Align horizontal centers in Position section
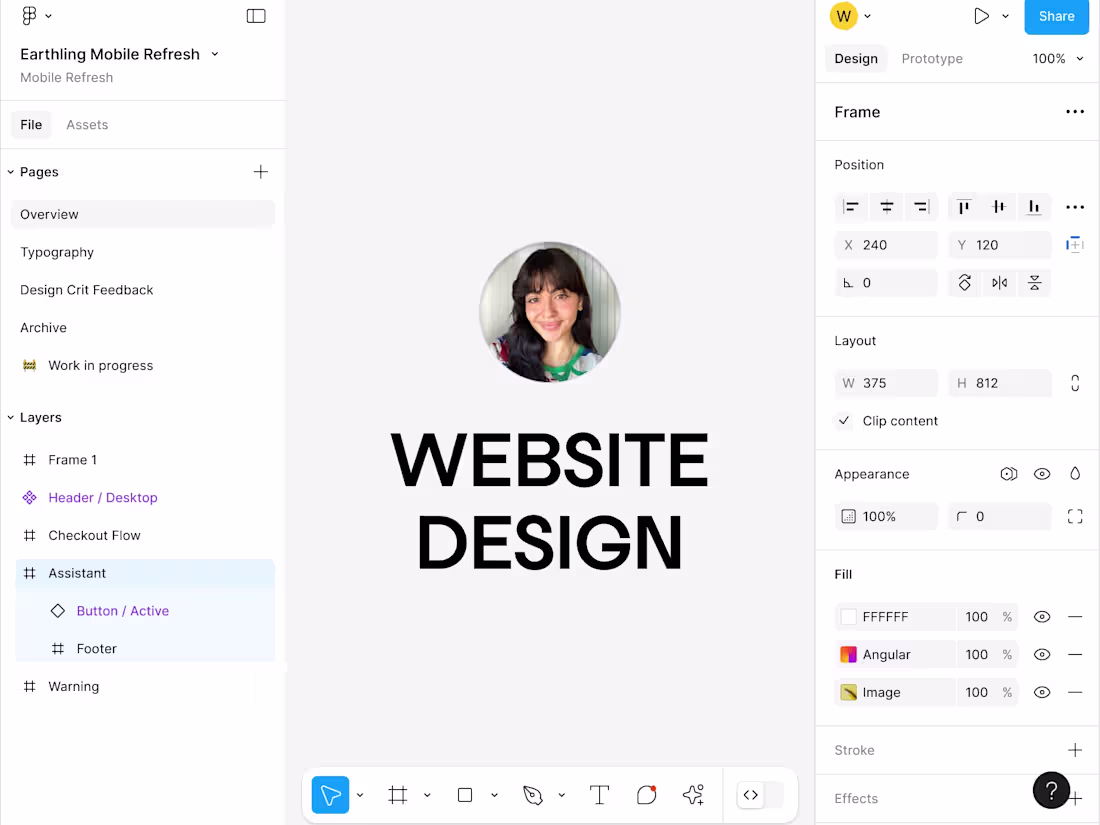The width and height of the screenshot is (1100, 825). [886, 206]
